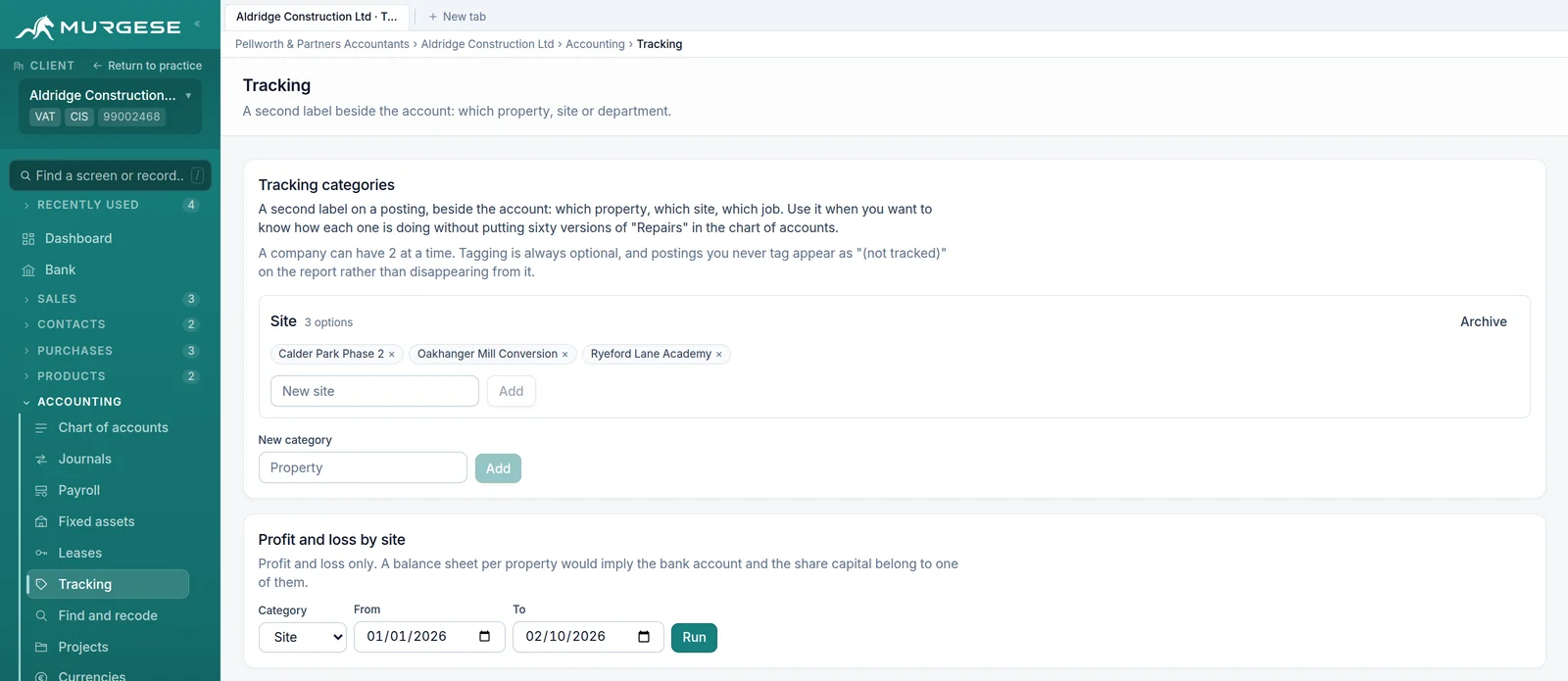Screen dimensions: 1568x681
Task: Focus the New site text field
Action: 374,391
